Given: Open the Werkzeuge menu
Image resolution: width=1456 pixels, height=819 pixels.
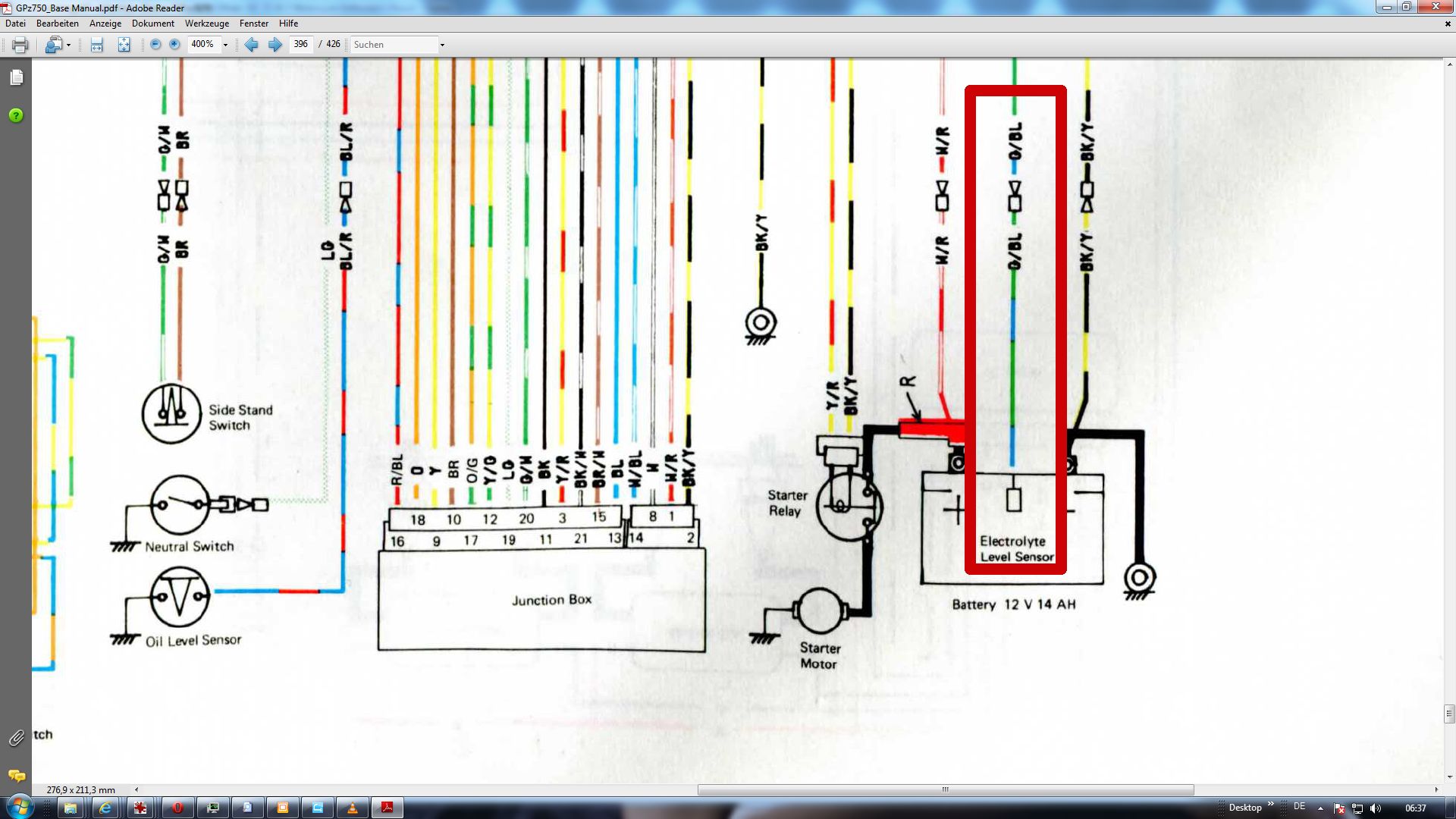Looking at the screenshot, I should coord(206,24).
